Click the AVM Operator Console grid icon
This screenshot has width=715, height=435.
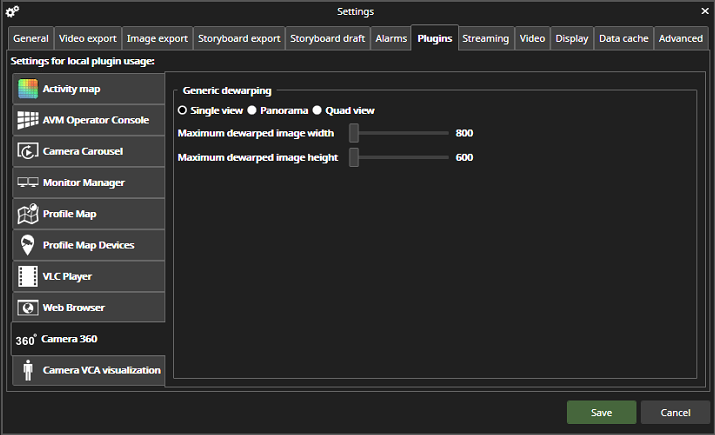[28, 120]
